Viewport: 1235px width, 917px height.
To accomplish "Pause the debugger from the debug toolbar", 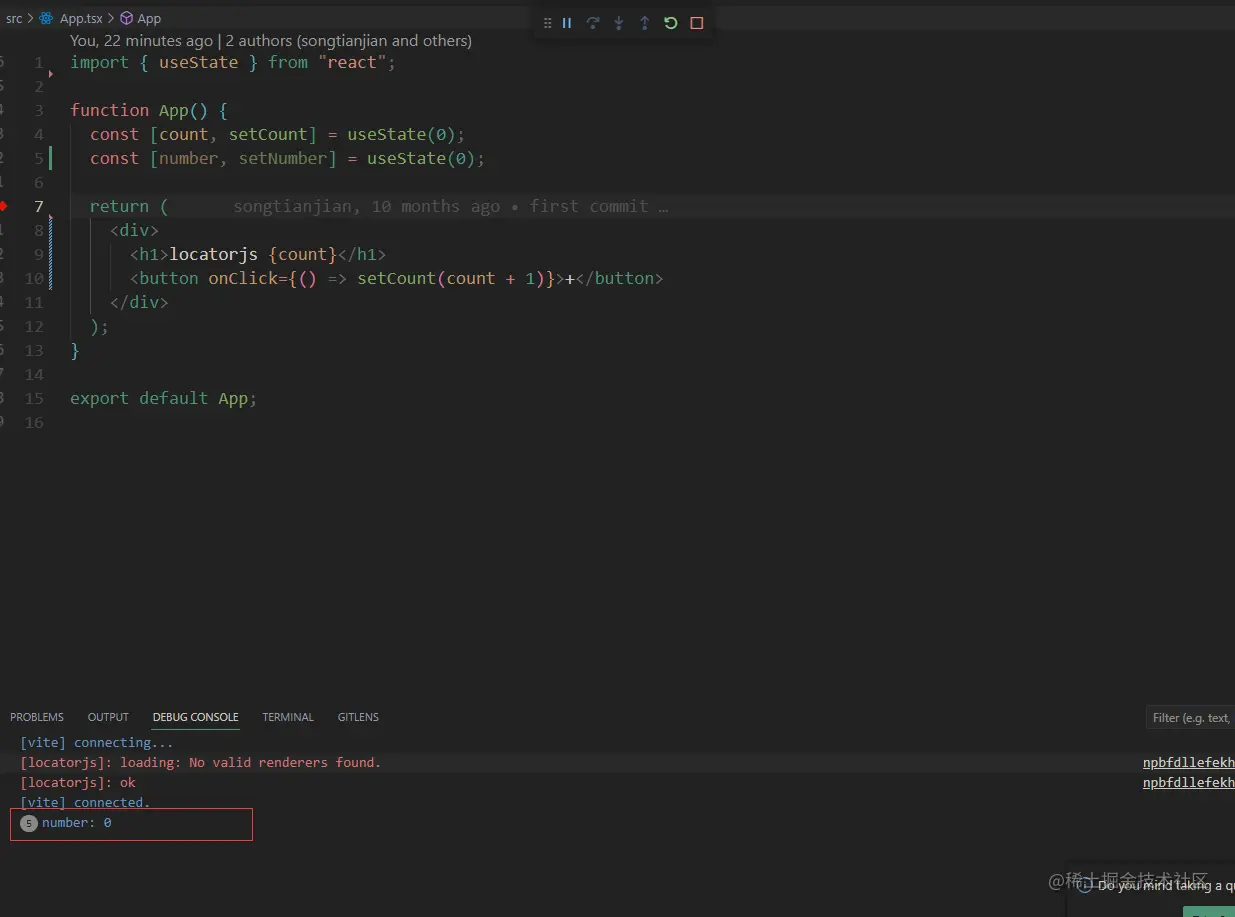I will tap(567, 23).
